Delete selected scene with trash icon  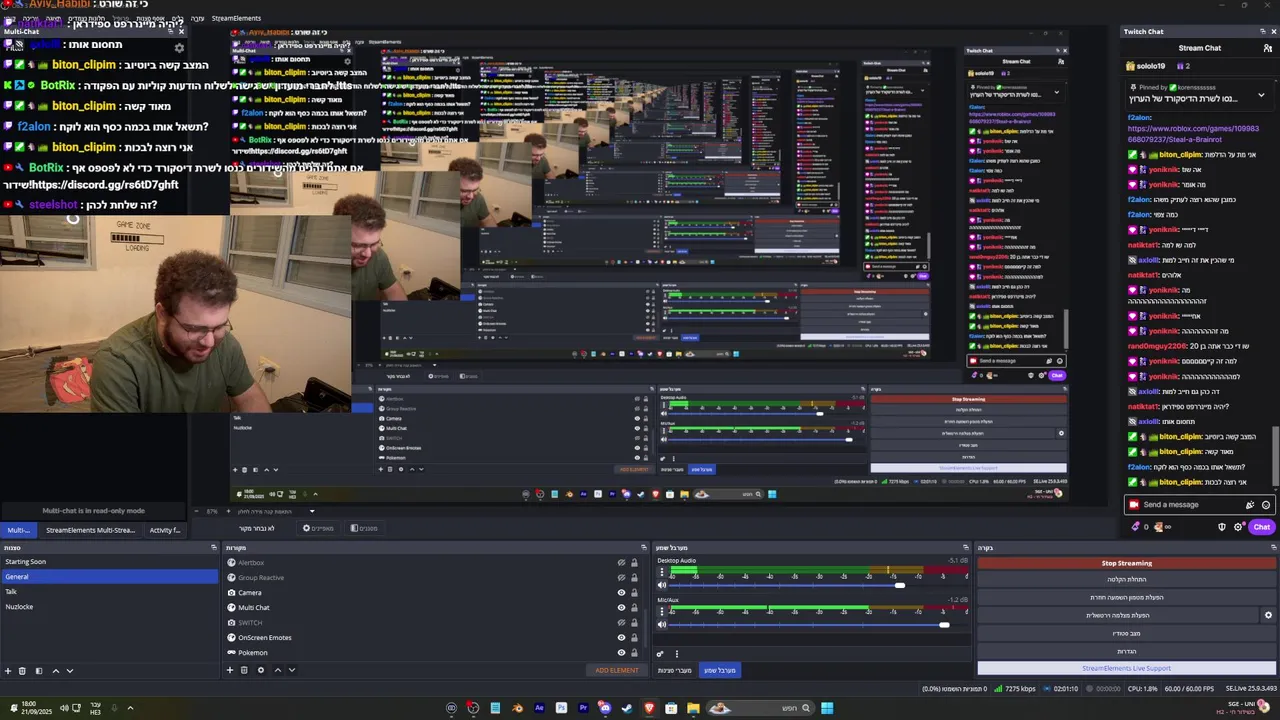pyautogui.click(x=22, y=671)
